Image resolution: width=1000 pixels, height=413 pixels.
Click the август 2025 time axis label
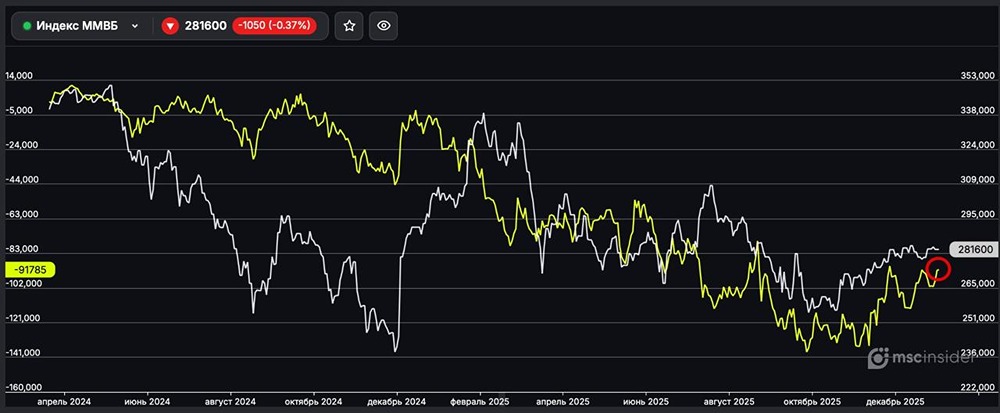point(729,402)
